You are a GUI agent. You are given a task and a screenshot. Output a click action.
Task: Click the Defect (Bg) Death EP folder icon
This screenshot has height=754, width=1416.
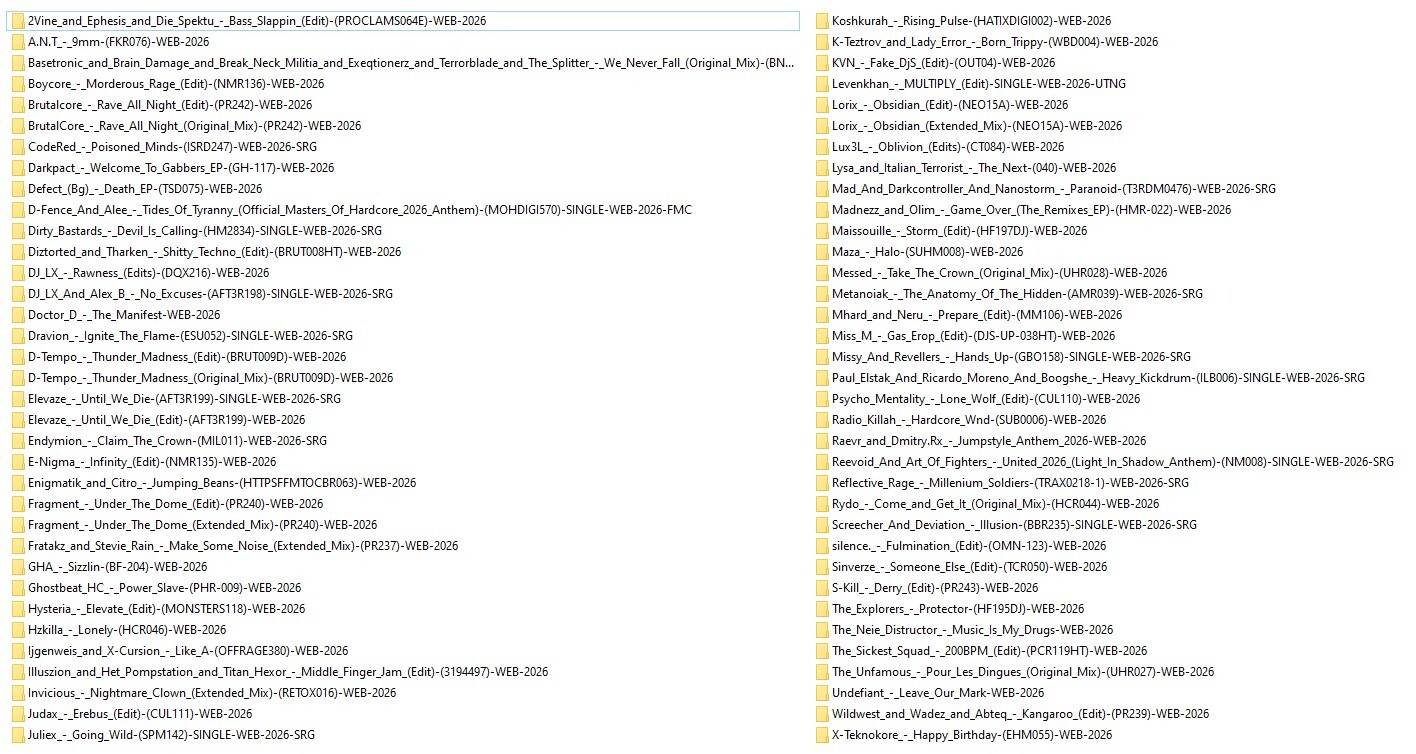coord(18,189)
